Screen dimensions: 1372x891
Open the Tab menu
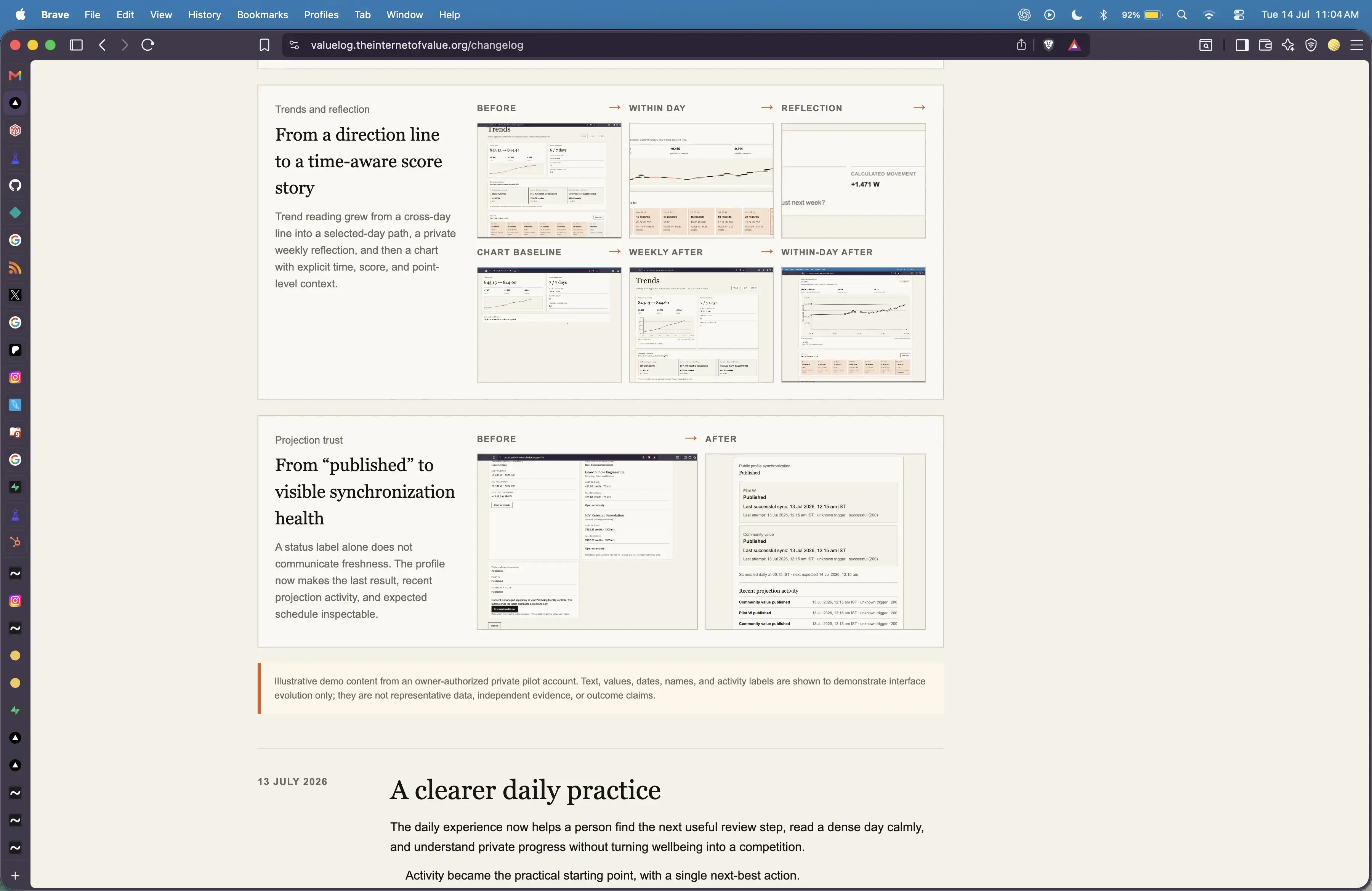pos(362,15)
